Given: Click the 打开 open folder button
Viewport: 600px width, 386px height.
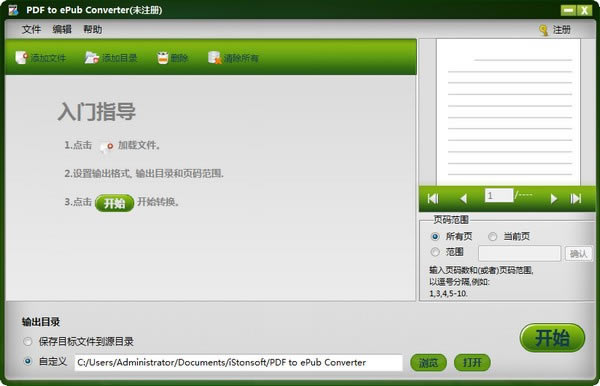Looking at the screenshot, I should pos(472,363).
